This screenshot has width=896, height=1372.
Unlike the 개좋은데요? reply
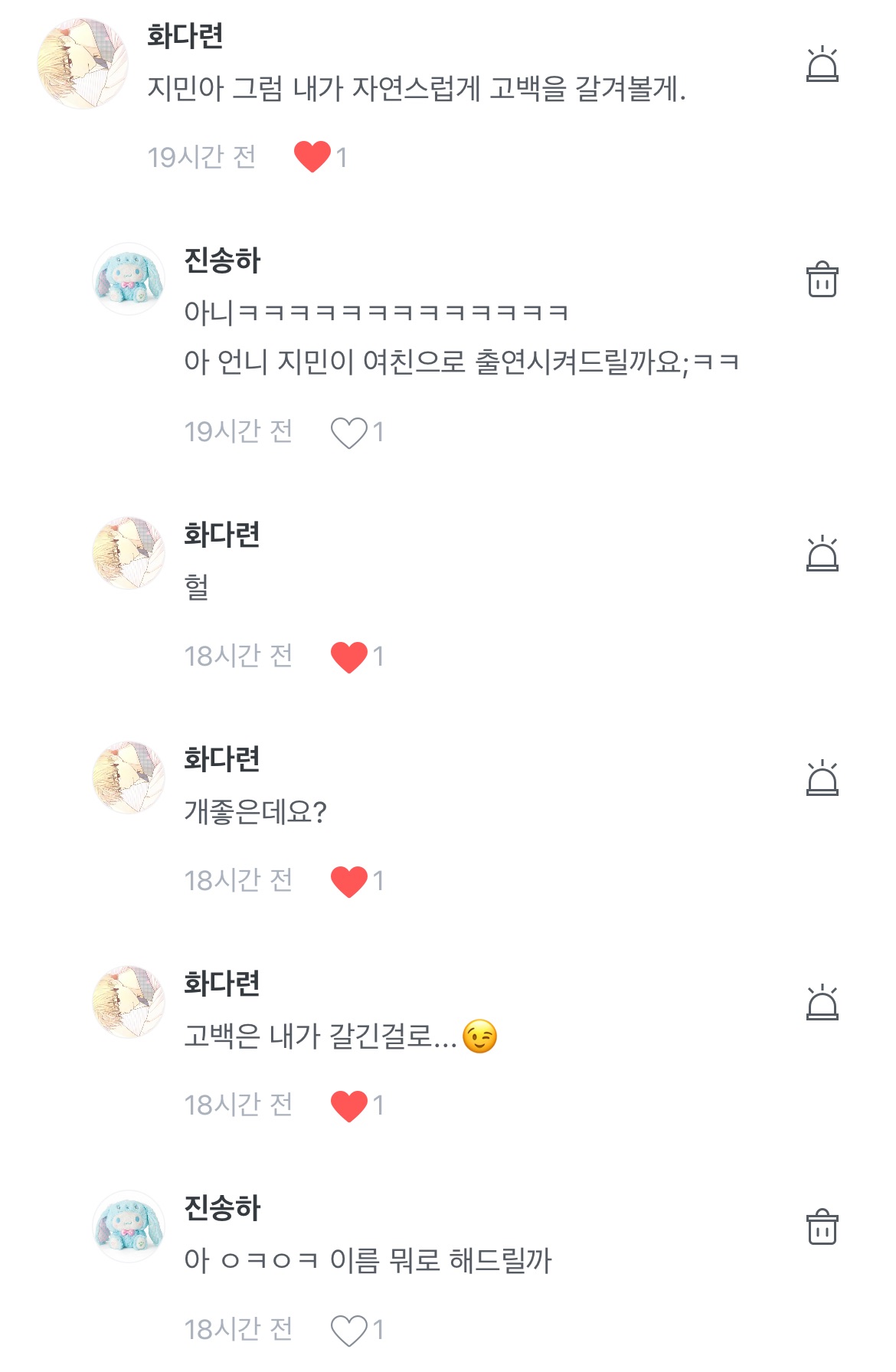click(349, 881)
